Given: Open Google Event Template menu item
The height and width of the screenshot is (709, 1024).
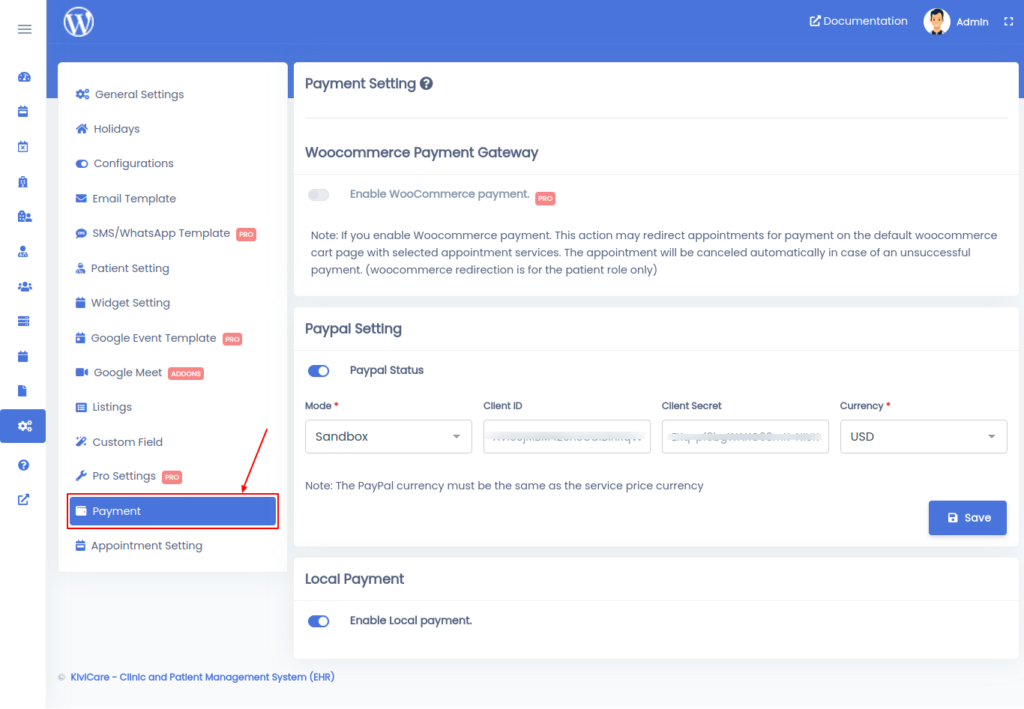Looking at the screenshot, I should (158, 338).
